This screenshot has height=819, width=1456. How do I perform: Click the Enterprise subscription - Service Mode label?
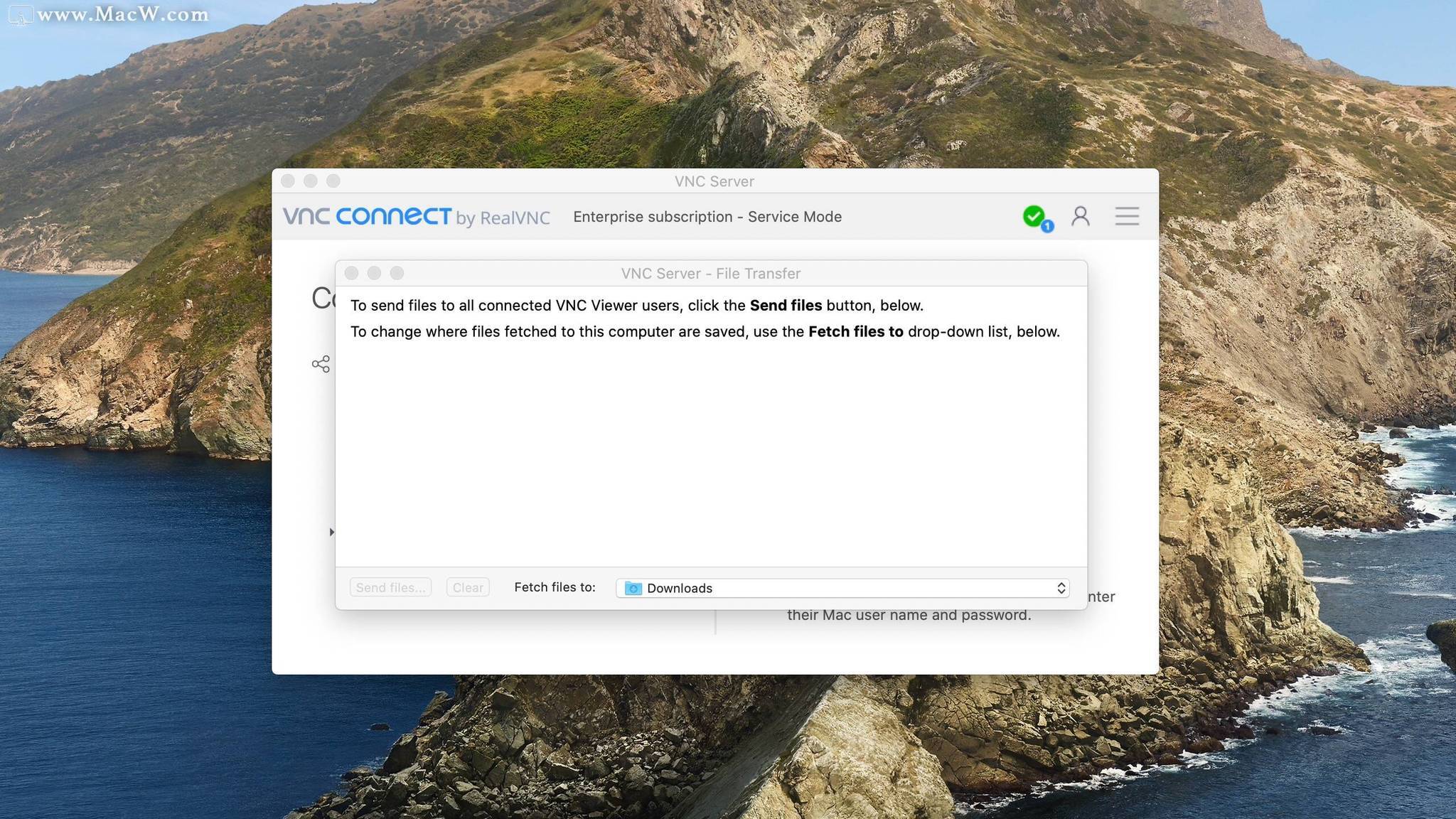[707, 217]
